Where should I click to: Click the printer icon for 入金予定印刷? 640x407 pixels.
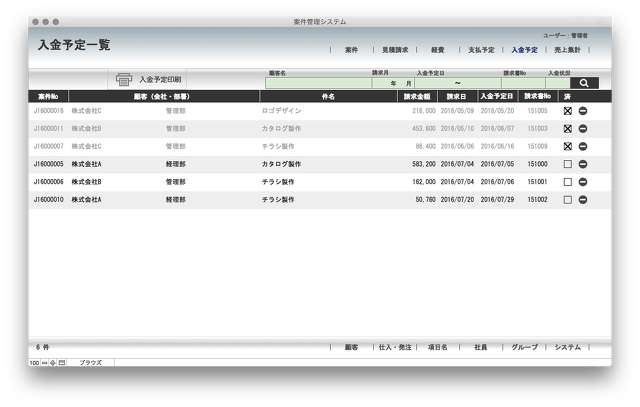(x=124, y=79)
